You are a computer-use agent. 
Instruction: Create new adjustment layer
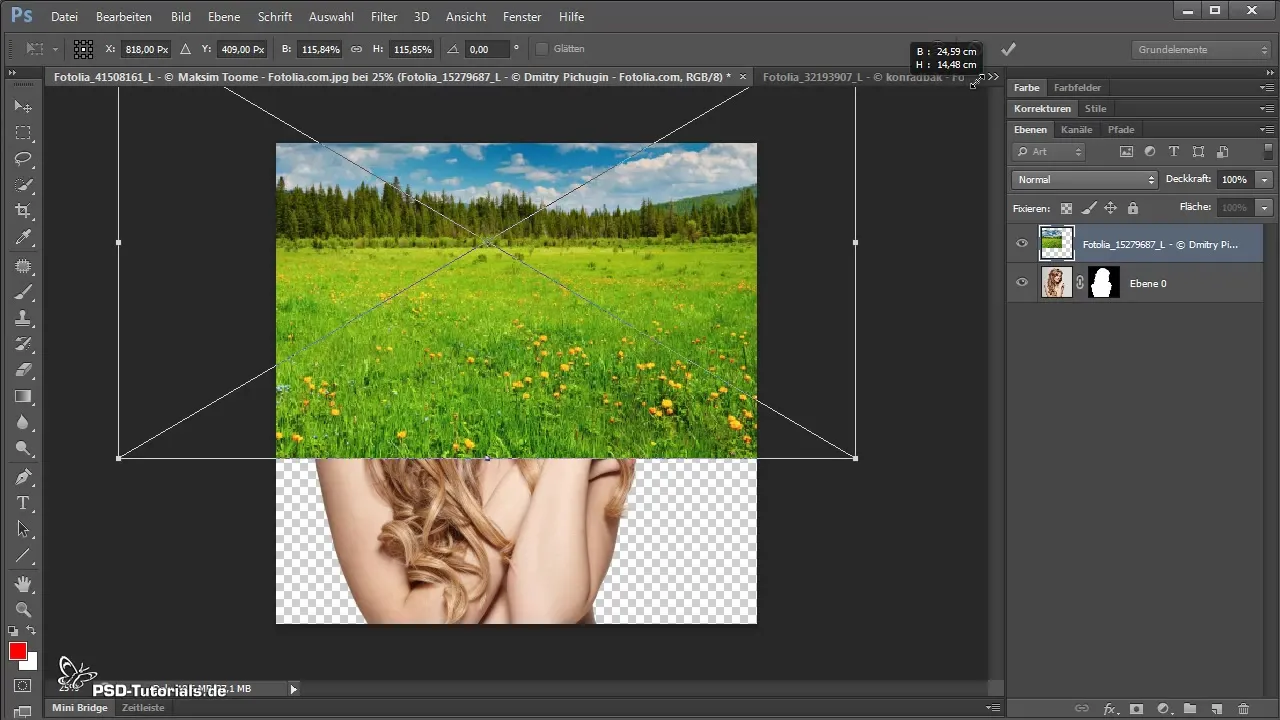pos(1163,708)
